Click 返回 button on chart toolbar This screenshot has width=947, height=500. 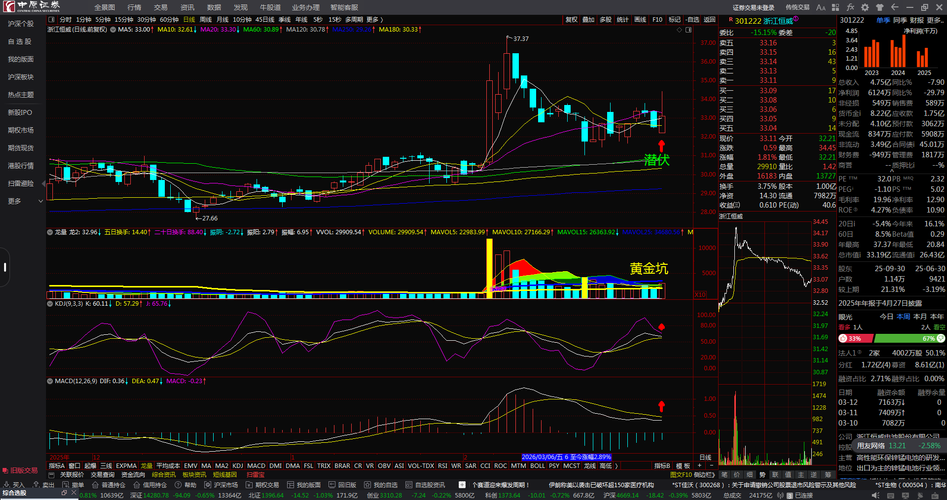[x=710, y=19]
